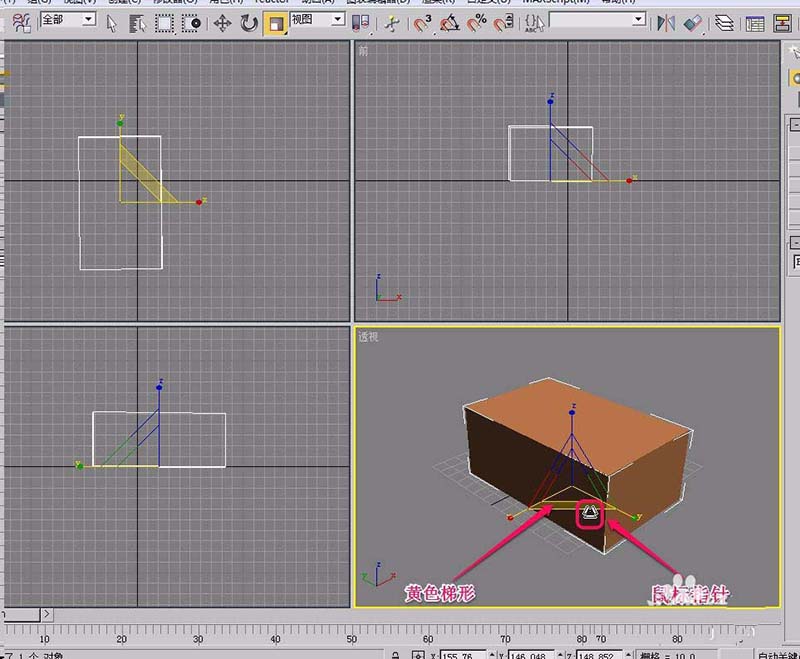Toggle the Angle Snap button
800x659 pixels.
pos(451,22)
